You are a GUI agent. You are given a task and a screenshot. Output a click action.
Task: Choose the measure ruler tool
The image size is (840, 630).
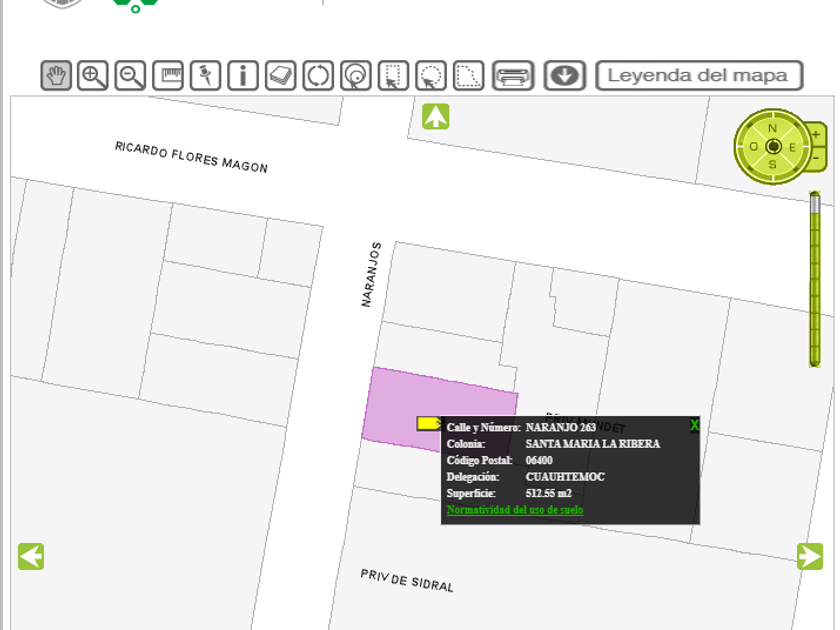[x=167, y=76]
